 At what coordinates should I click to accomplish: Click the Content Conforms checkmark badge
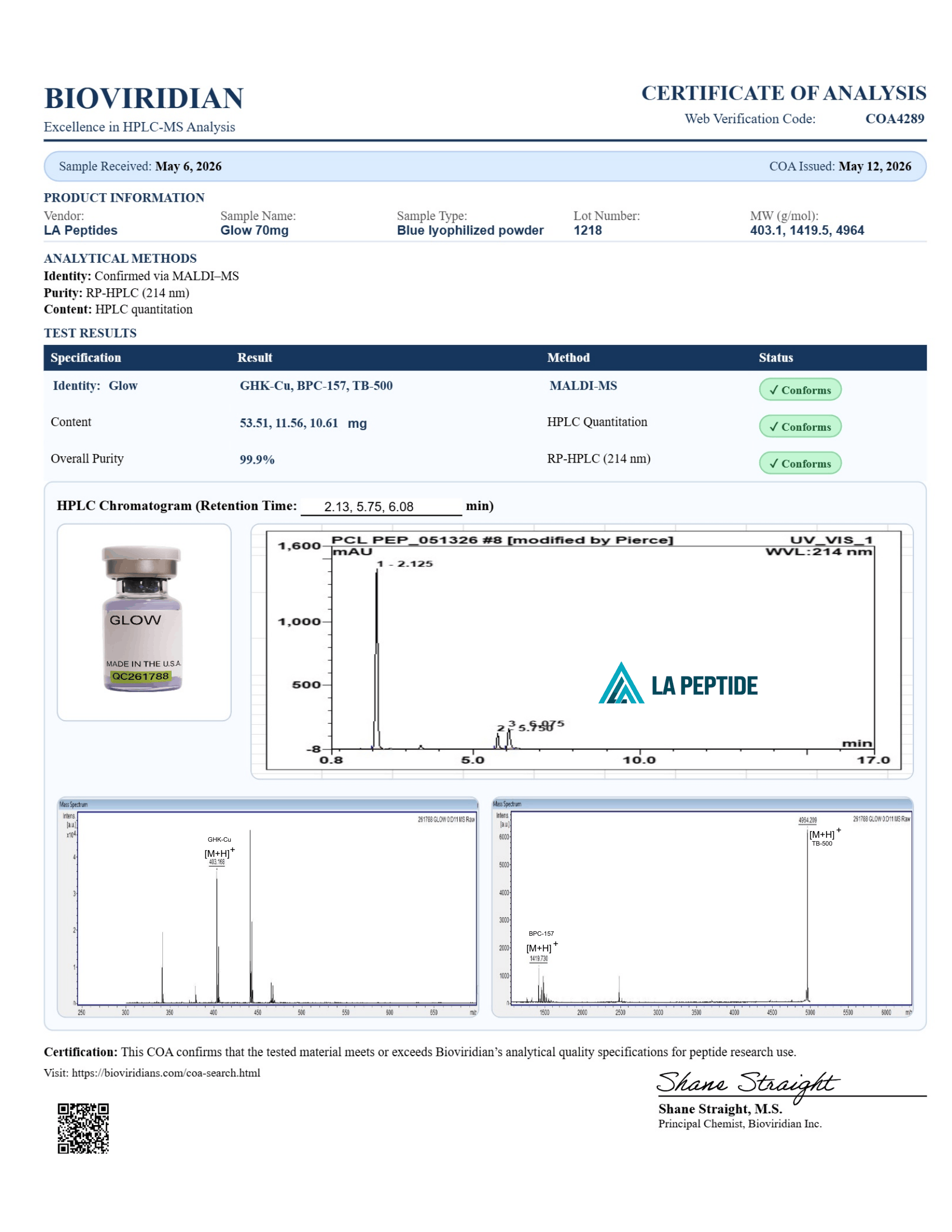tap(800, 426)
